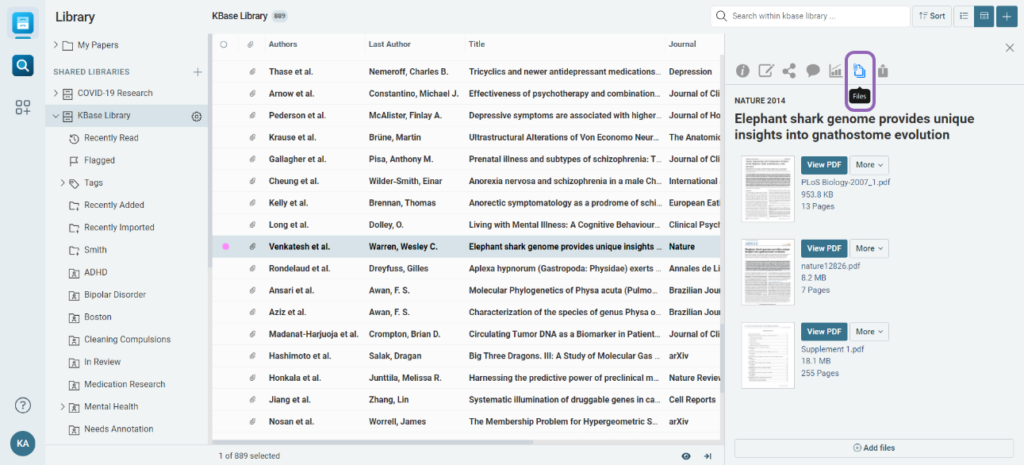Click the share icon in details panel
This screenshot has width=1024, height=465.
pyautogui.click(x=789, y=71)
